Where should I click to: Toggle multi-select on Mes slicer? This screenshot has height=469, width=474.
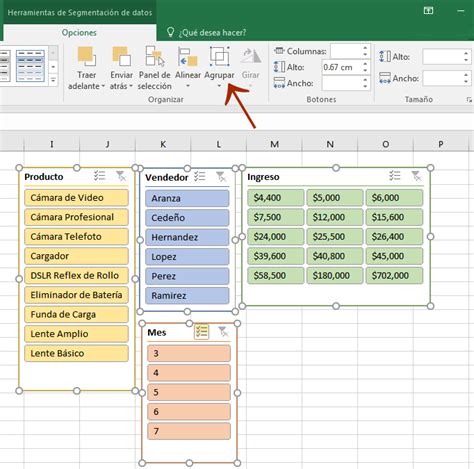[x=201, y=332]
